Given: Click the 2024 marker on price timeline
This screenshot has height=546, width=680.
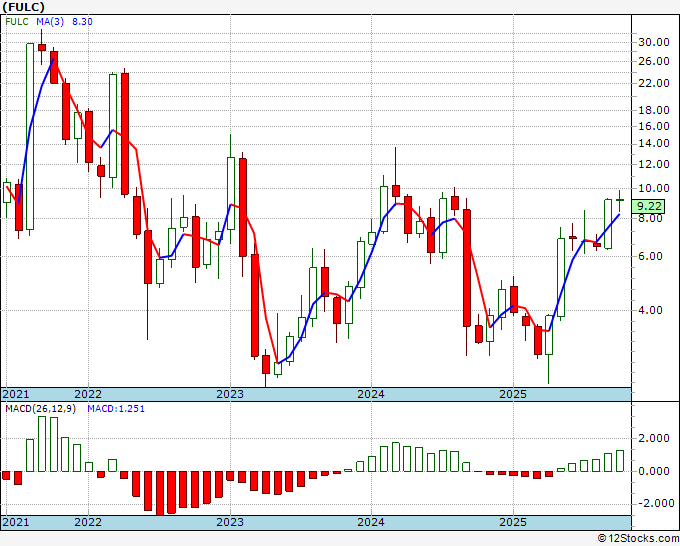Looking at the screenshot, I should pos(371,394).
